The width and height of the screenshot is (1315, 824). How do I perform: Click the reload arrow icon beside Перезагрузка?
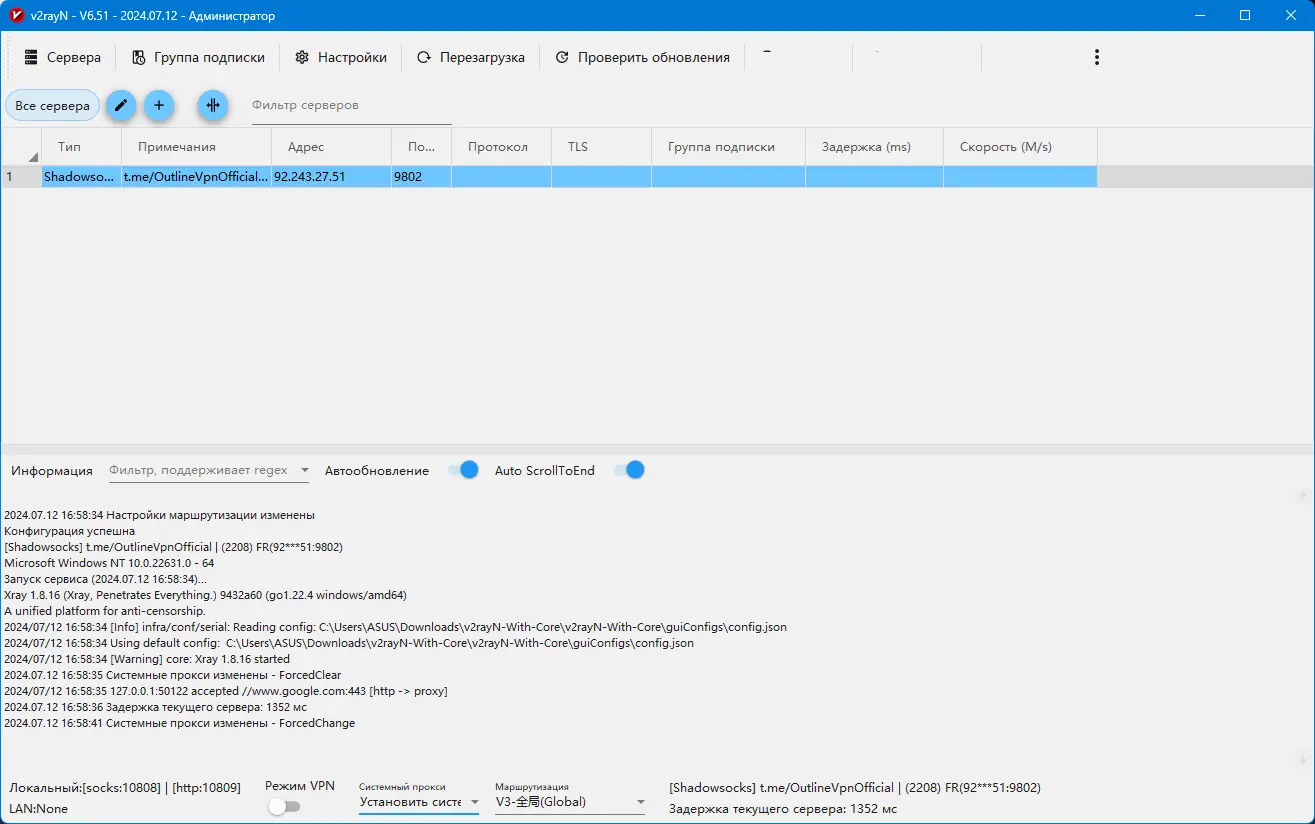pyautogui.click(x=424, y=58)
